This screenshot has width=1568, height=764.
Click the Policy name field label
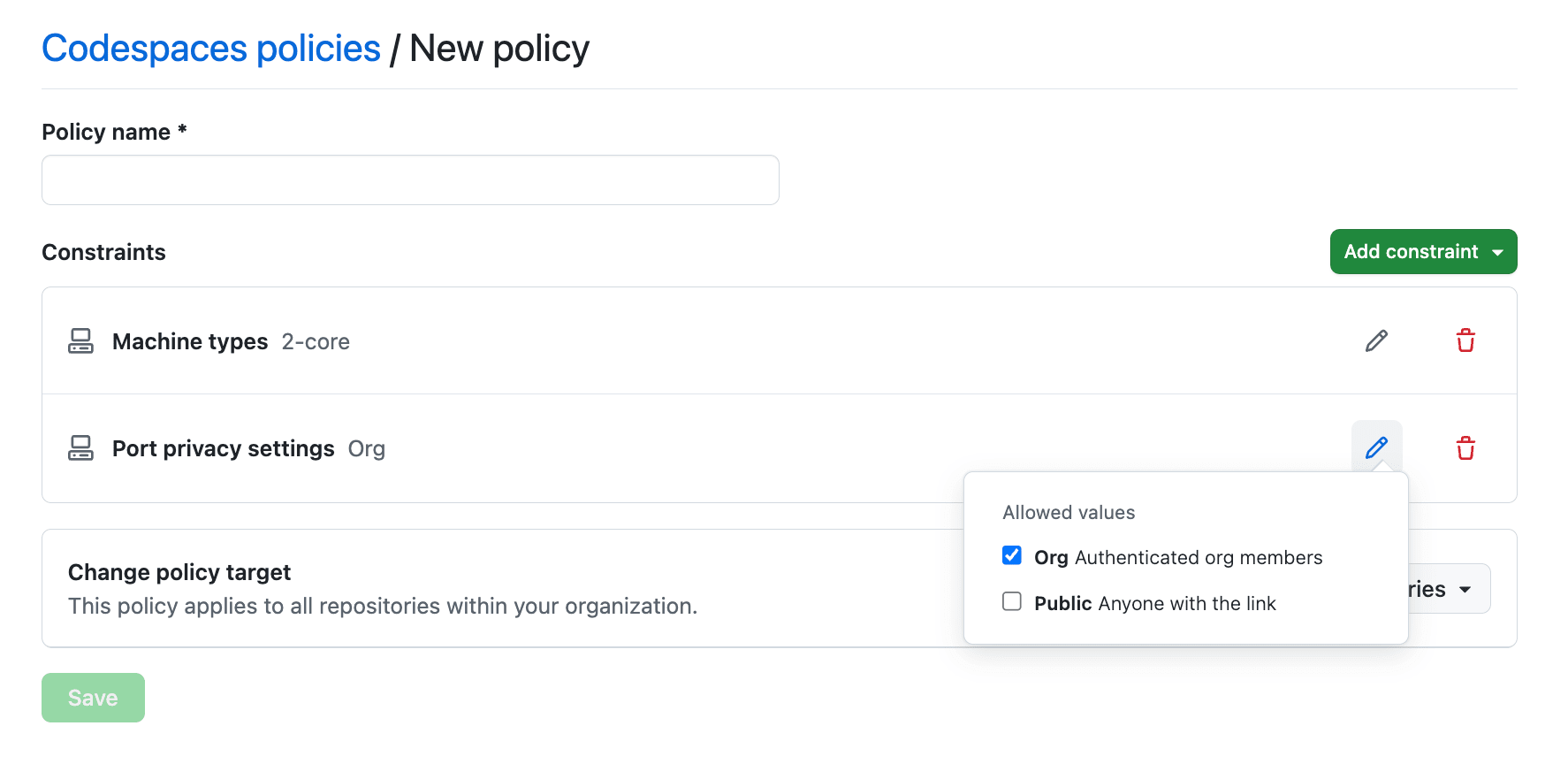click(115, 132)
